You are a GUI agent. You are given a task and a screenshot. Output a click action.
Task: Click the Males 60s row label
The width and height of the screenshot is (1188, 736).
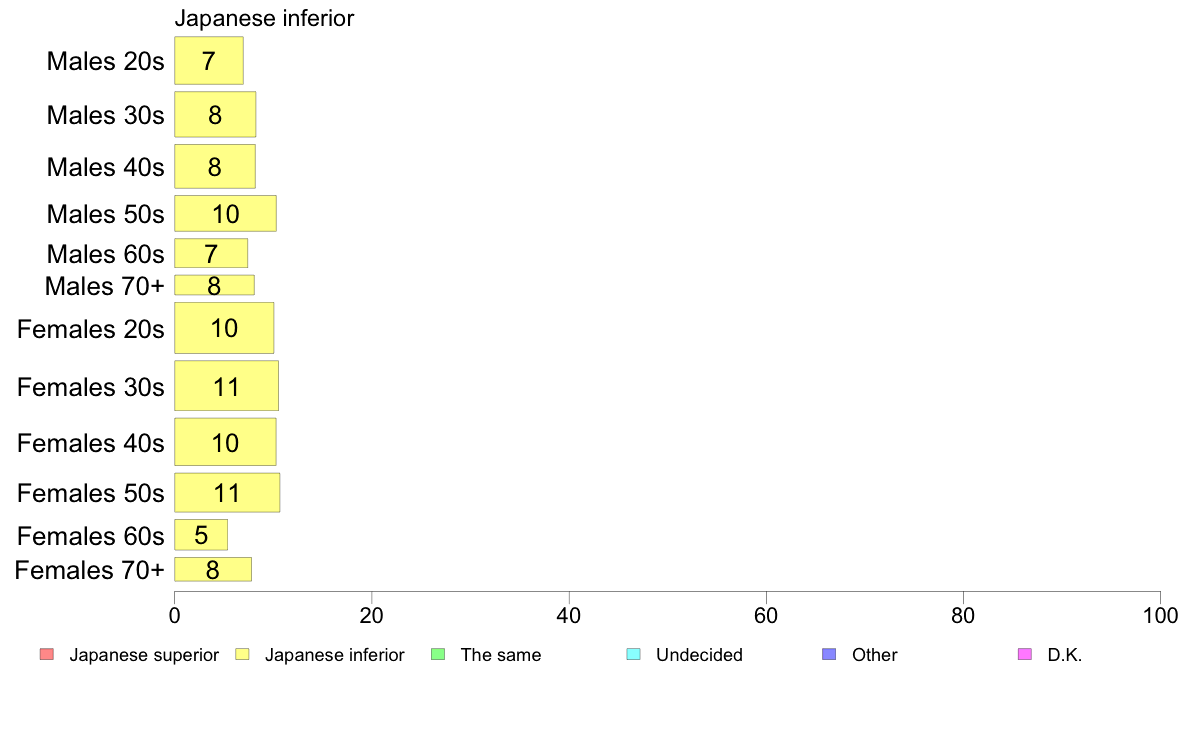click(x=105, y=254)
